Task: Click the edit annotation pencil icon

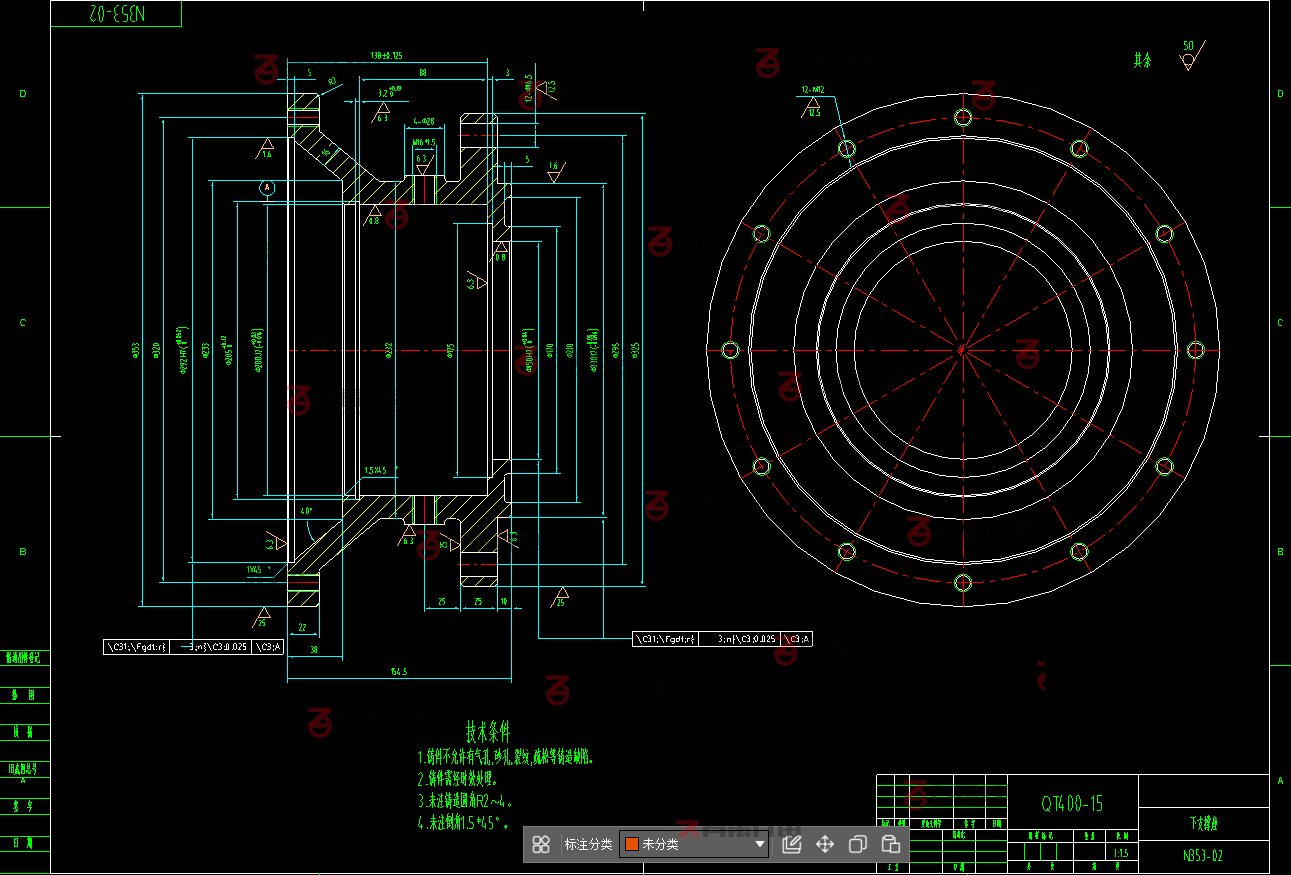Action: (x=791, y=844)
